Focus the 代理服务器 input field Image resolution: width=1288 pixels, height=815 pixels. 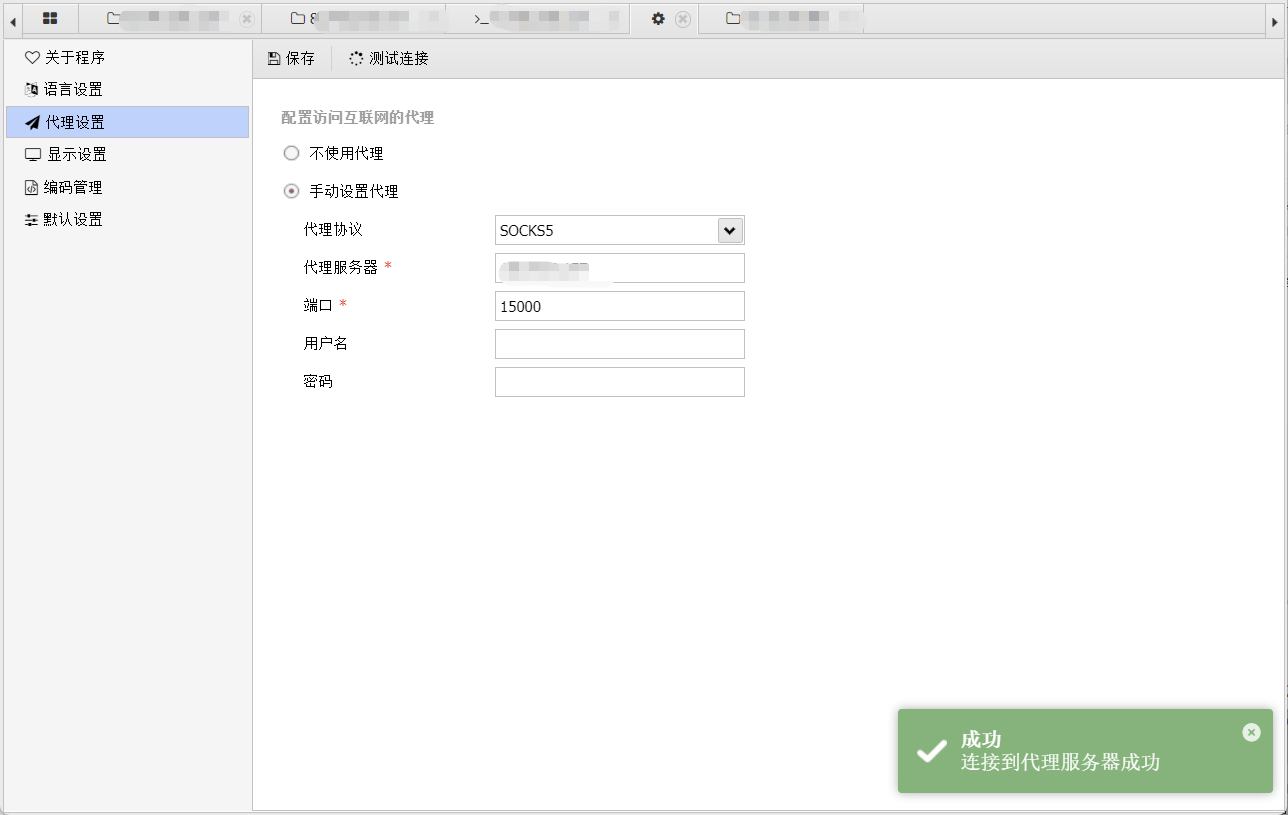tap(620, 268)
